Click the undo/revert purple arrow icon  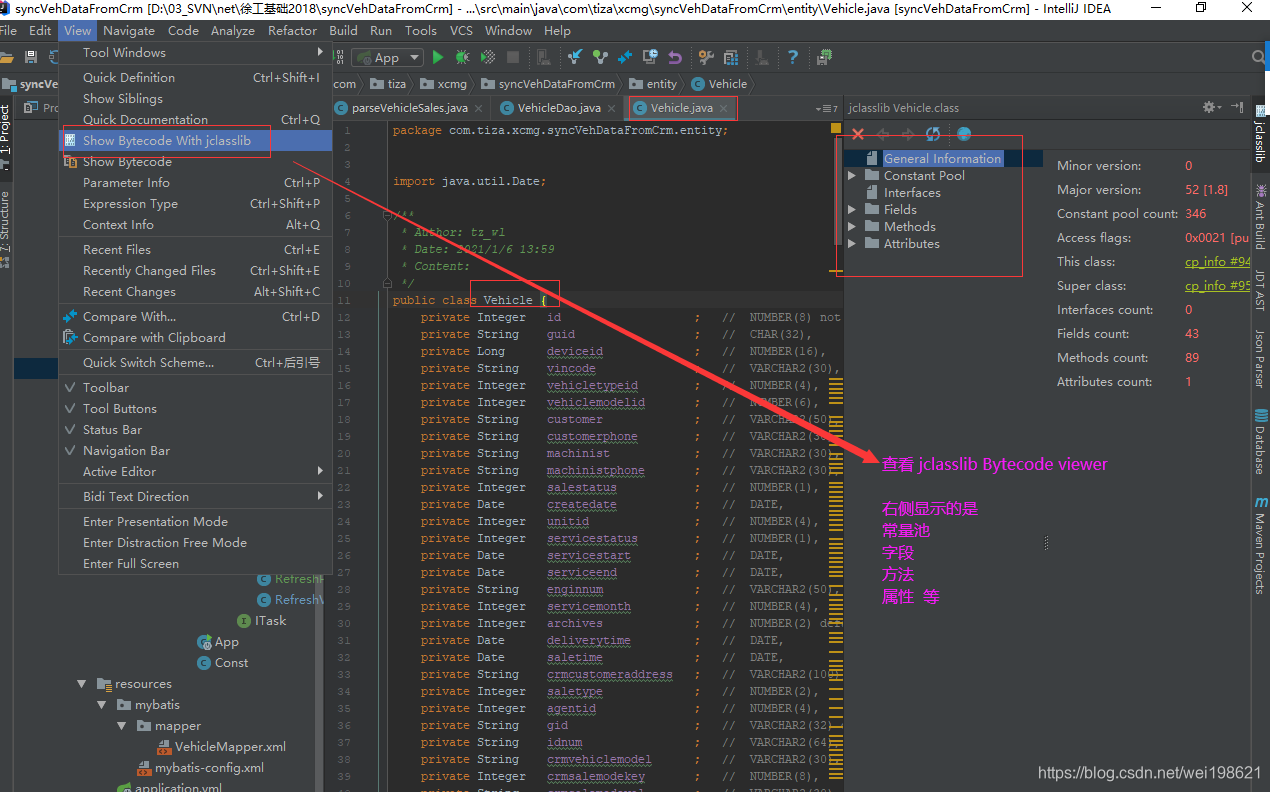(675, 57)
